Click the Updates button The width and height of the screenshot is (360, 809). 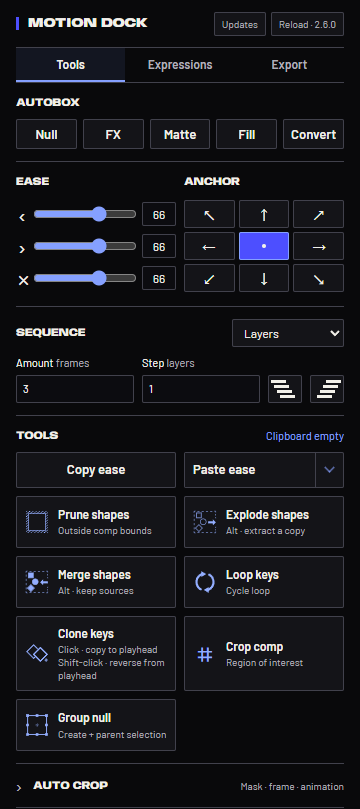pos(240,24)
